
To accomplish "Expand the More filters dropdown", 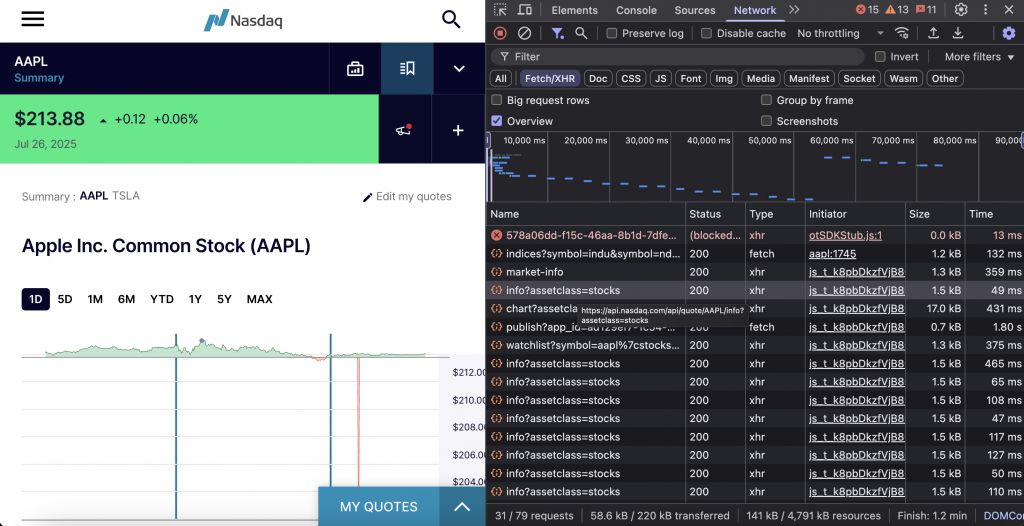I will 978,57.
